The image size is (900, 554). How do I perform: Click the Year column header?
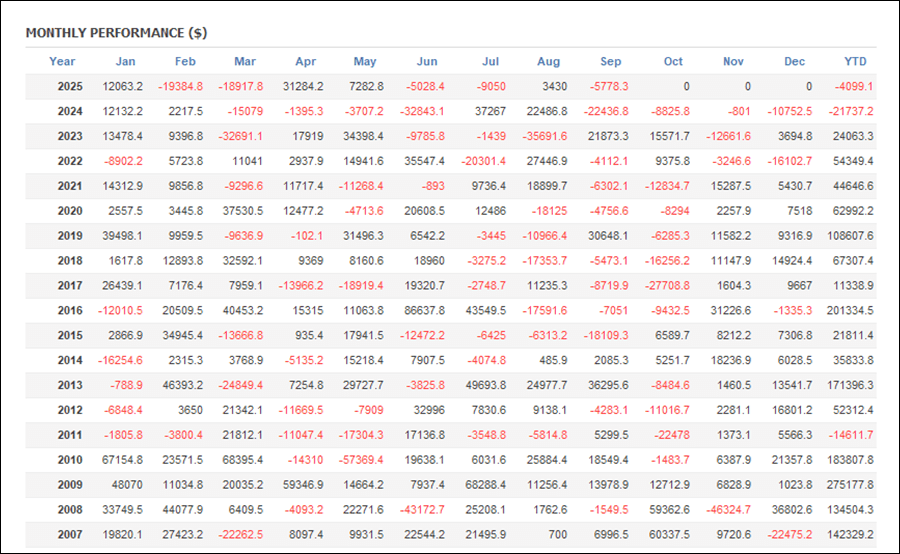click(x=62, y=61)
